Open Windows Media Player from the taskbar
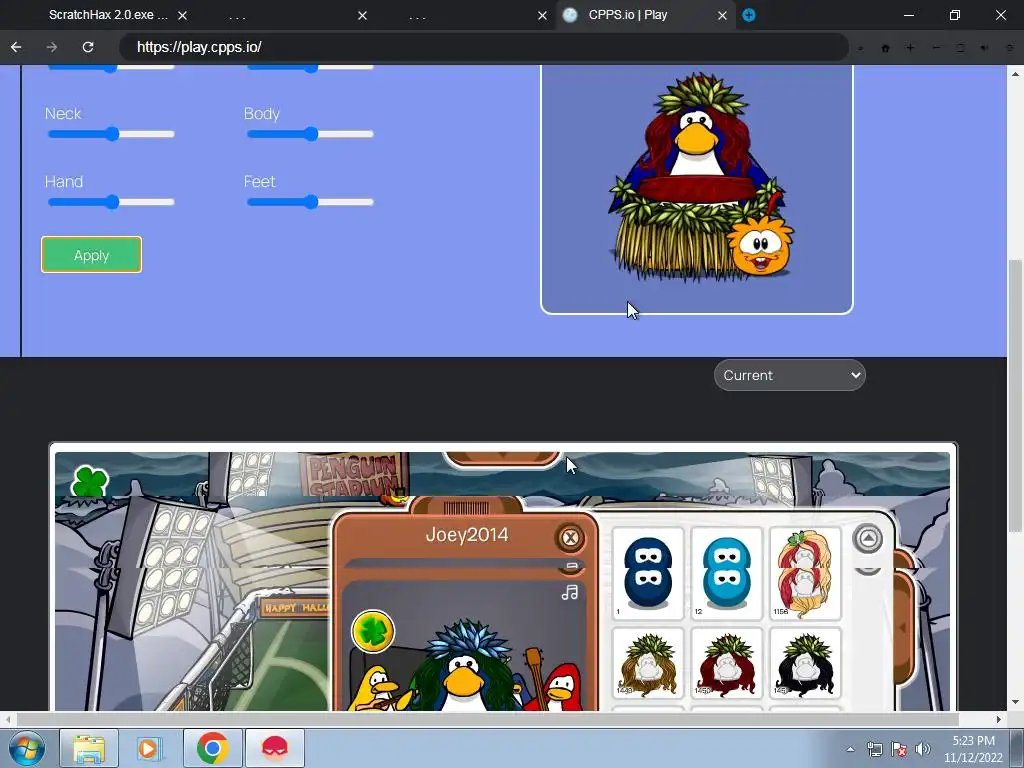The image size is (1024, 768). point(150,748)
